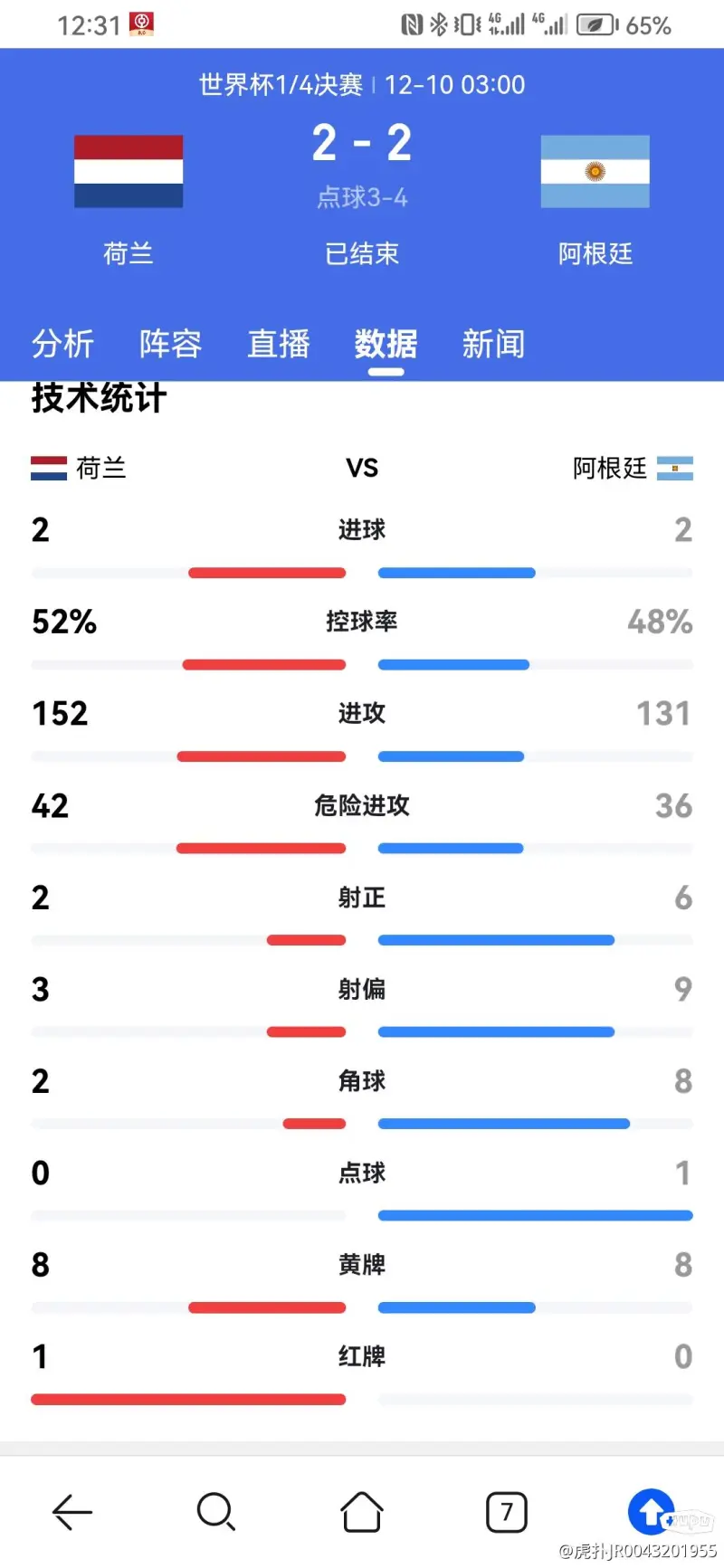Image resolution: width=724 pixels, height=1568 pixels.
Task: Open the 直播 tab
Action: [x=279, y=344]
